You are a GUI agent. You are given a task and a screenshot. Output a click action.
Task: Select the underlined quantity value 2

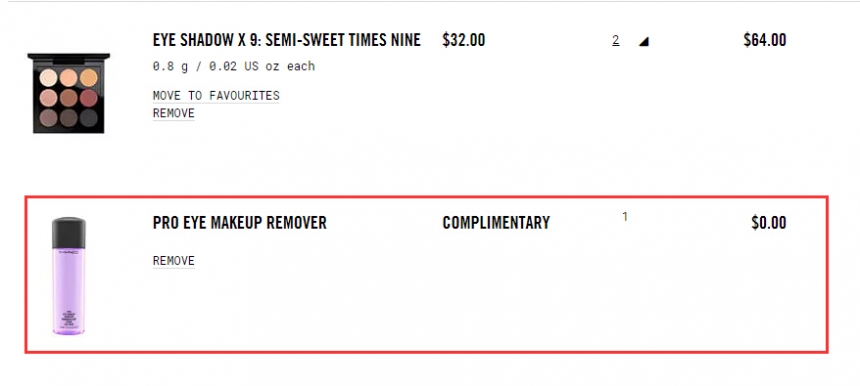coord(616,40)
